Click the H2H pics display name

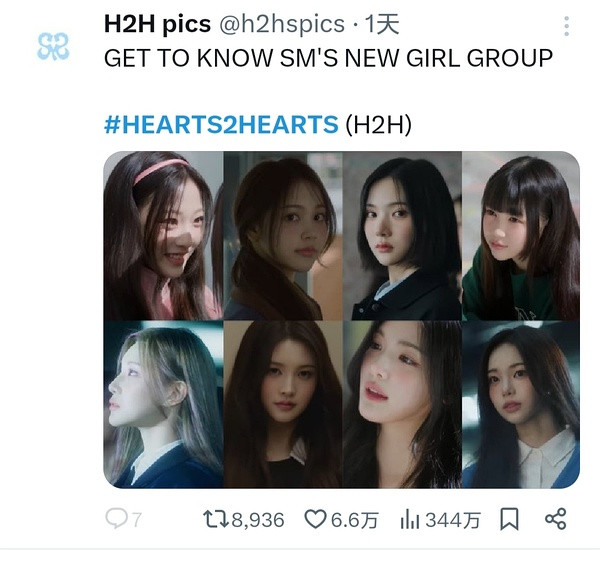coord(157,24)
